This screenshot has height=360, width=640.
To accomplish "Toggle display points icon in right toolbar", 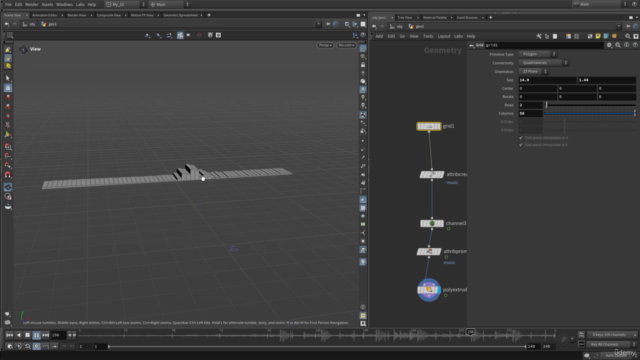I will point(363,141).
